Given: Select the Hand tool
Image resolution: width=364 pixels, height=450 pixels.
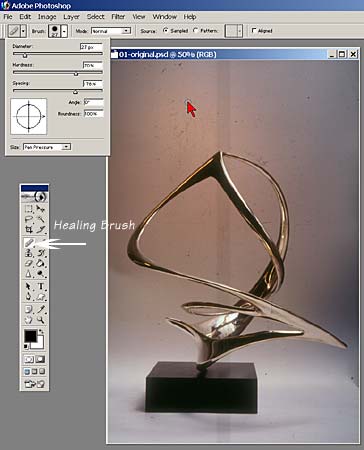Looking at the screenshot, I should 29,320.
